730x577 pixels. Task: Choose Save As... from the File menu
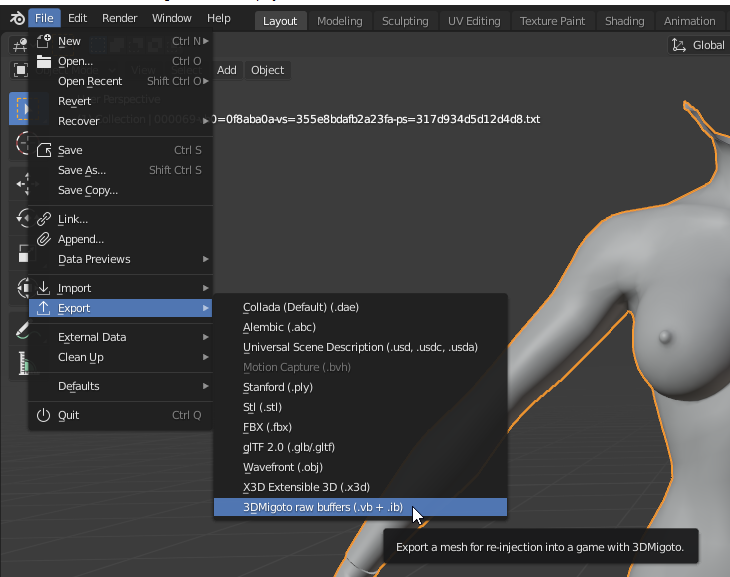pos(121,170)
